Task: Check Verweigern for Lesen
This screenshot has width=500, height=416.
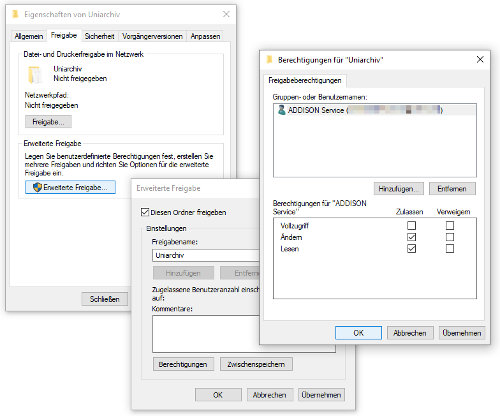Action: click(450, 249)
